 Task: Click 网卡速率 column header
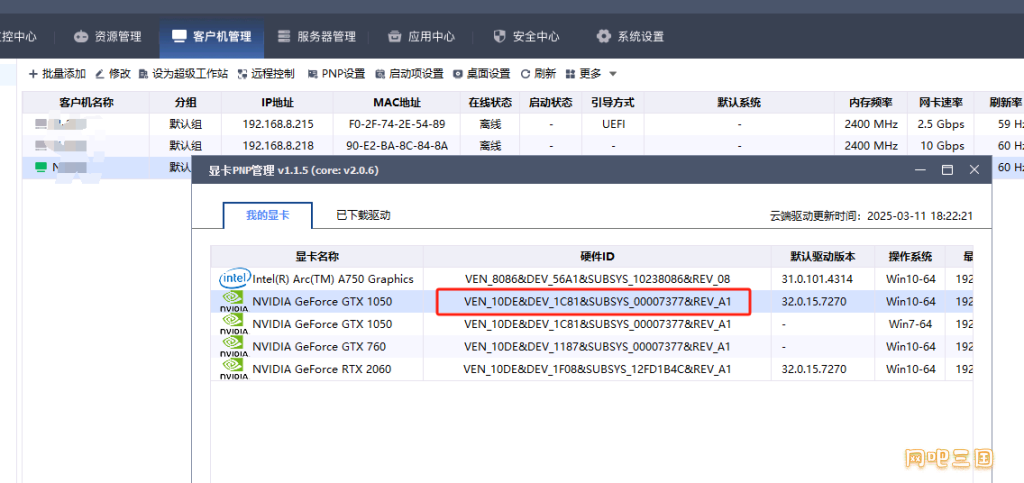coord(940,103)
